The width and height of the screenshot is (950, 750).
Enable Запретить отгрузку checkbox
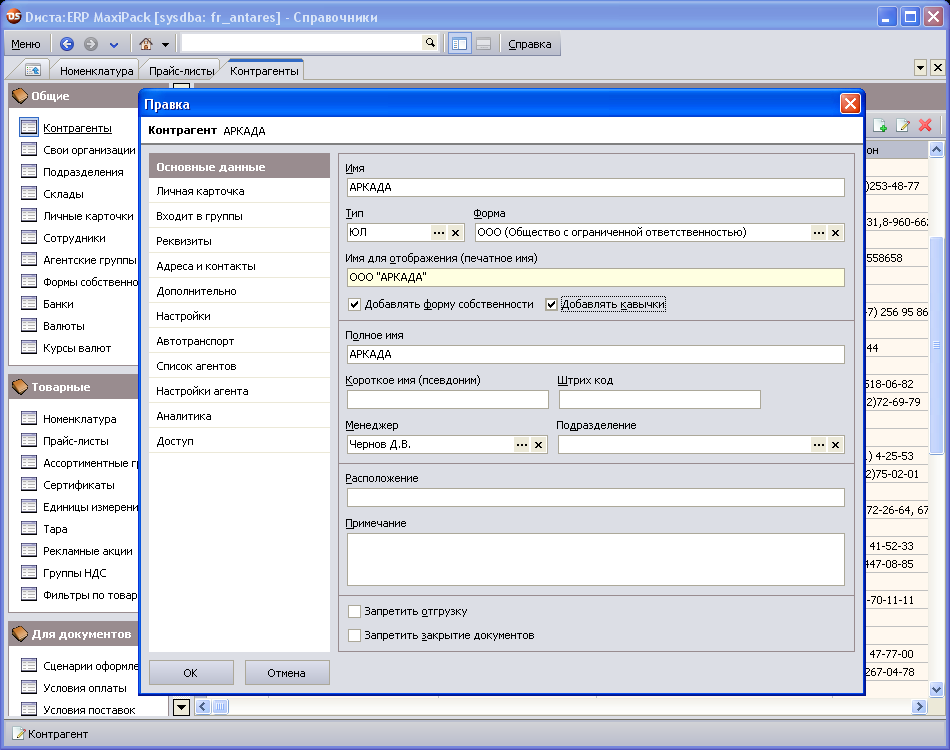(x=354, y=611)
